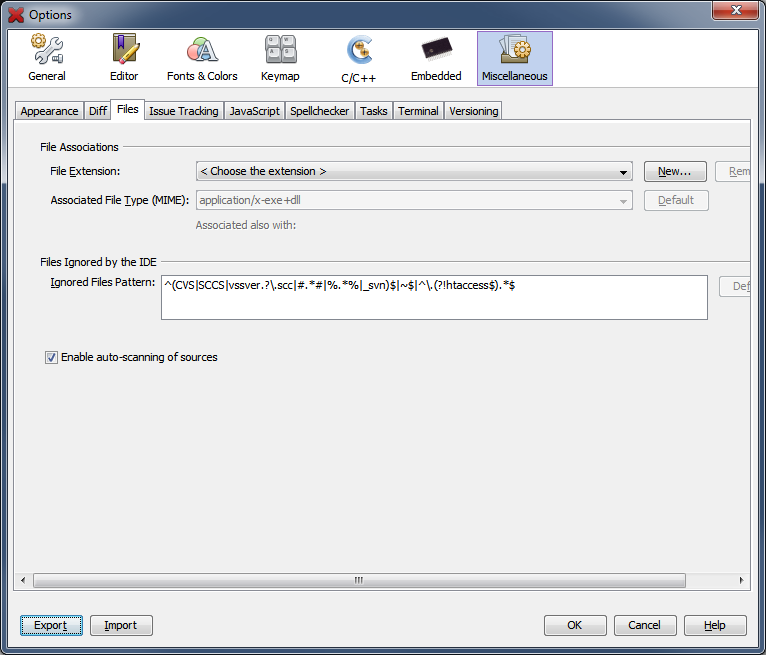This screenshot has height=655, width=766.
Task: Toggle Enable auto-scanning of sources checkbox
Action: (x=51, y=358)
